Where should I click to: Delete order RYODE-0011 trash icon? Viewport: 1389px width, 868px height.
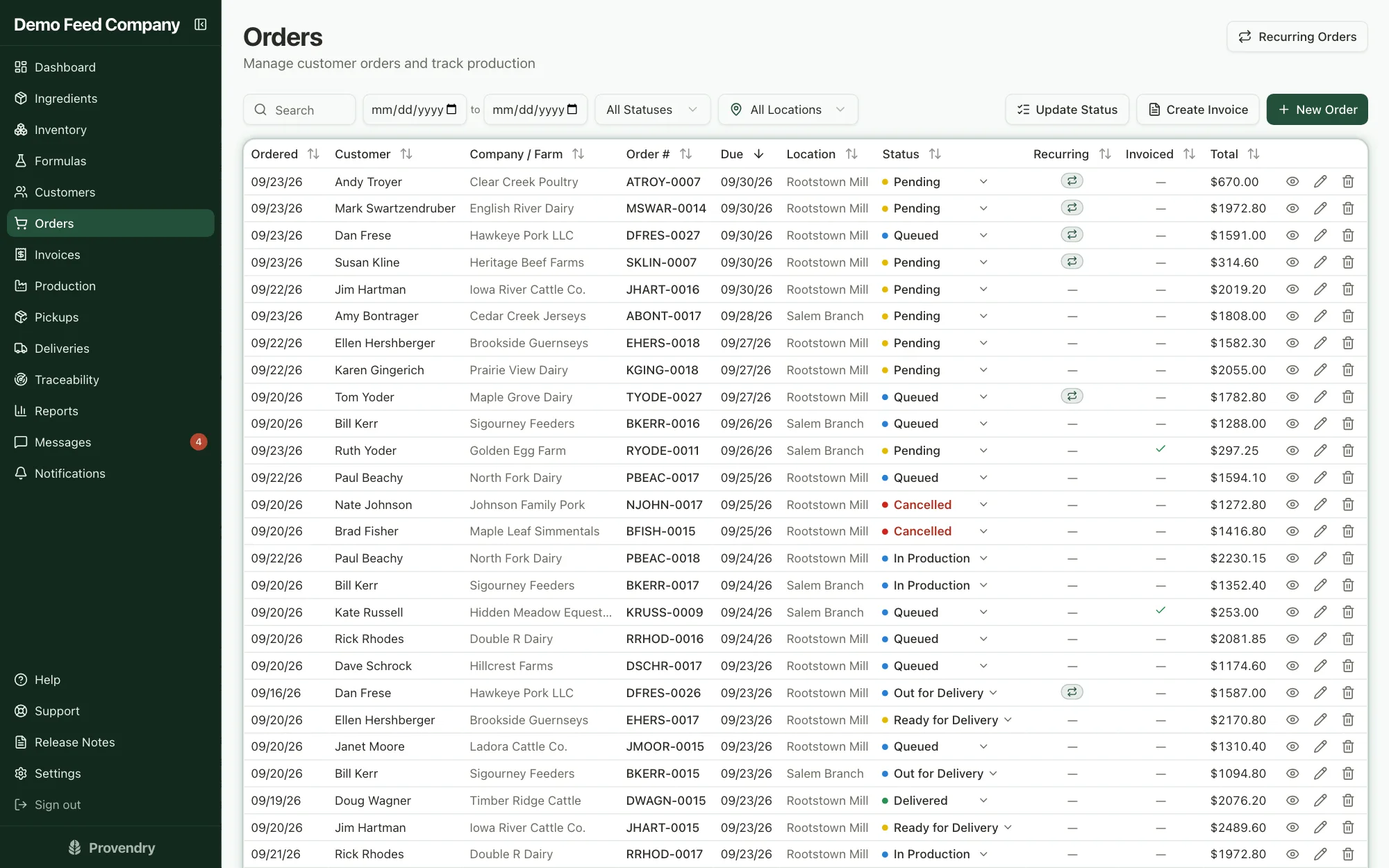pyautogui.click(x=1348, y=451)
